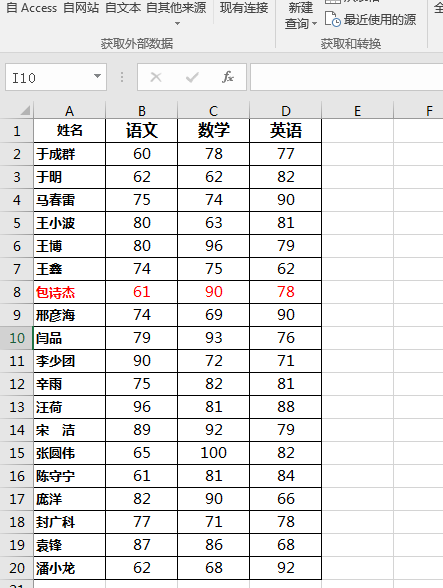Viewport: 443px width, 588px height.
Task: Open 现有连接 connections
Action: 244,8
